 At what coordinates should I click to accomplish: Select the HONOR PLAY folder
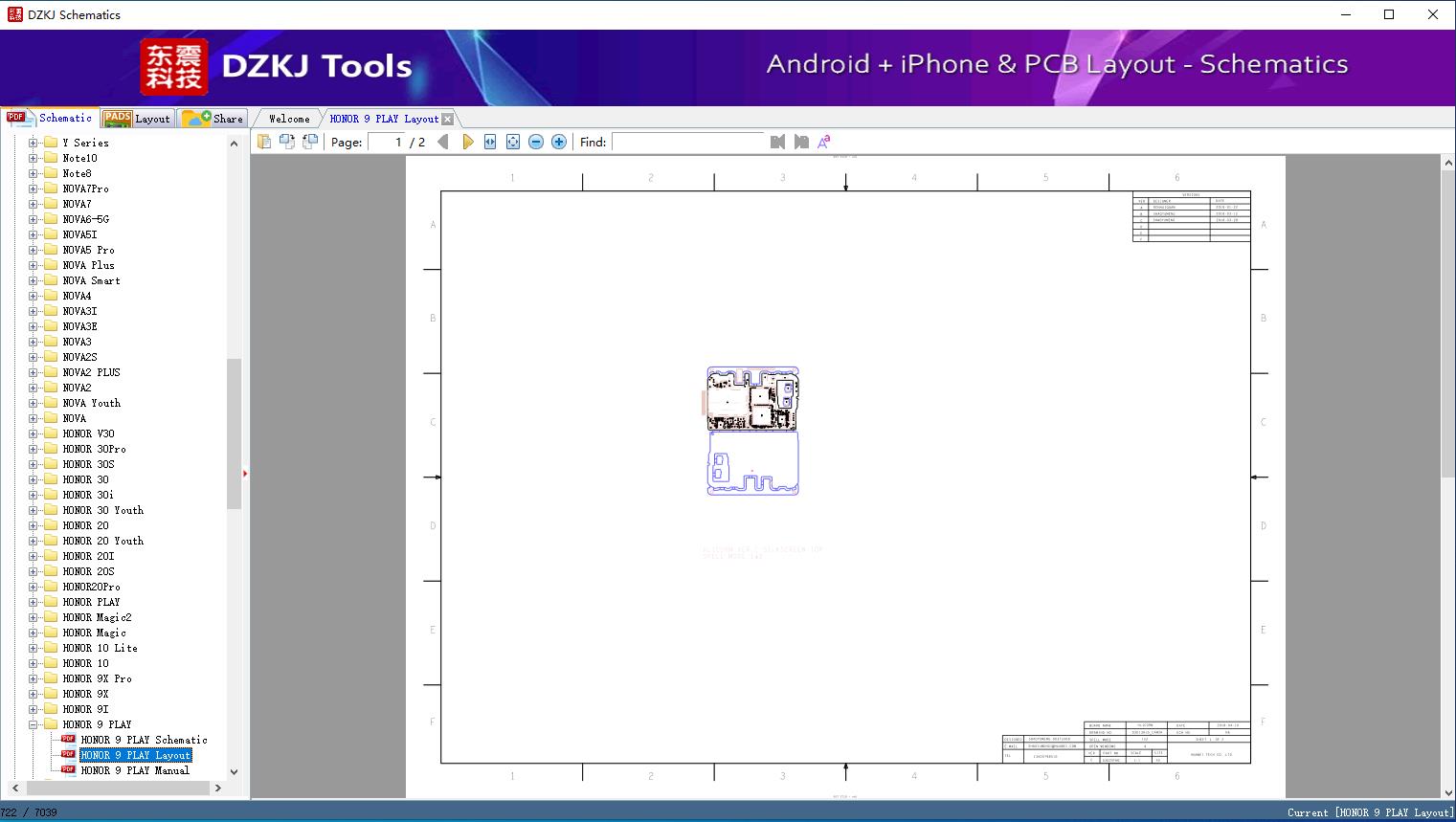pos(91,602)
